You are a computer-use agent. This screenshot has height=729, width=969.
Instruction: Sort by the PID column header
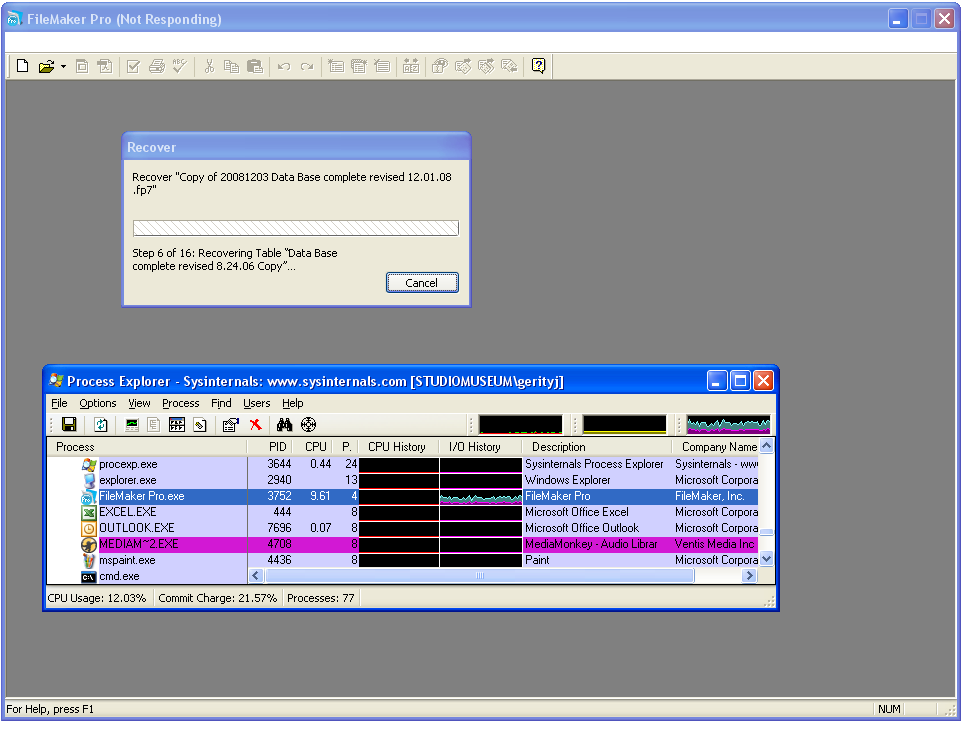click(271, 447)
